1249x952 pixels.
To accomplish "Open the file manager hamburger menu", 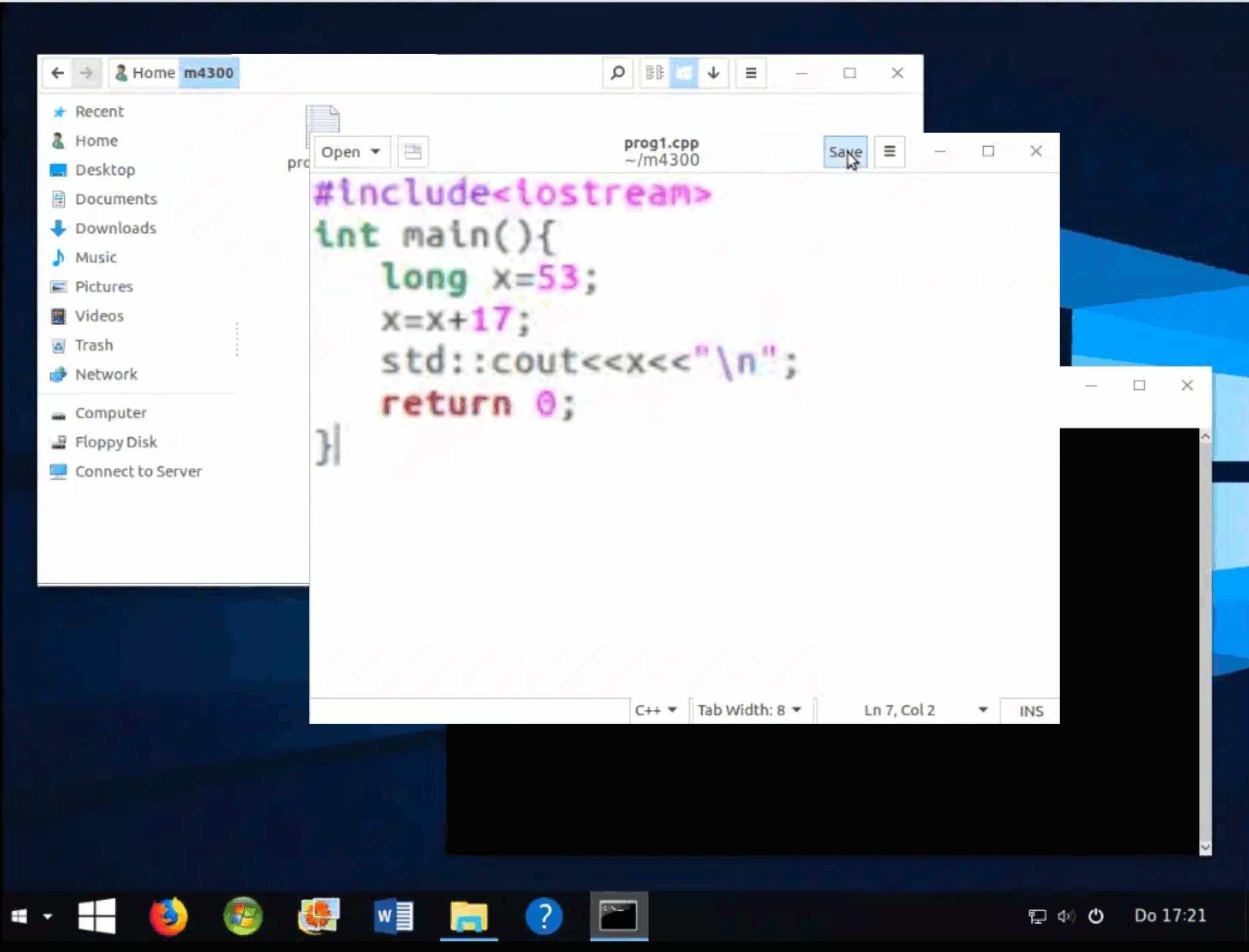I will [750, 73].
